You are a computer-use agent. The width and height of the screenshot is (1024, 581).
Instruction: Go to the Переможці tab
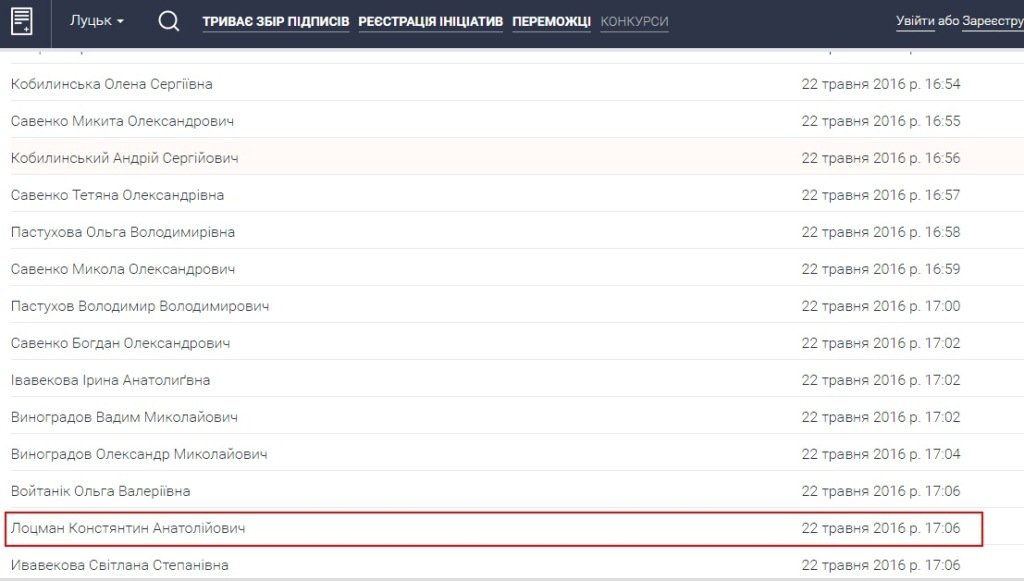click(x=551, y=21)
